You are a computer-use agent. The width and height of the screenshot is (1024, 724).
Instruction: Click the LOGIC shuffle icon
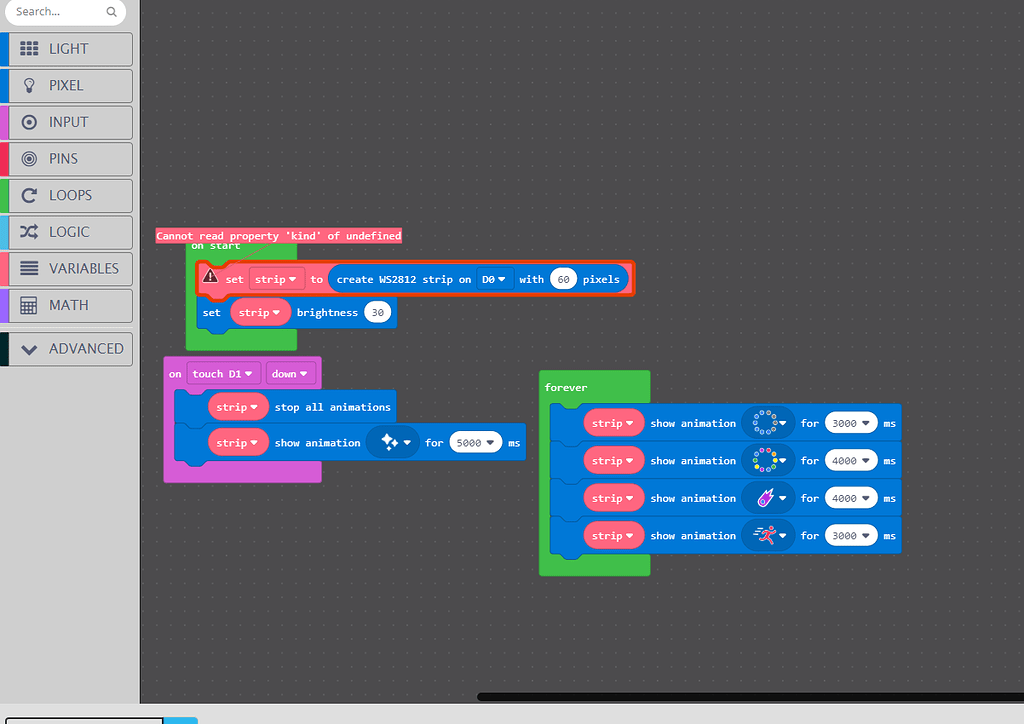(x=29, y=232)
